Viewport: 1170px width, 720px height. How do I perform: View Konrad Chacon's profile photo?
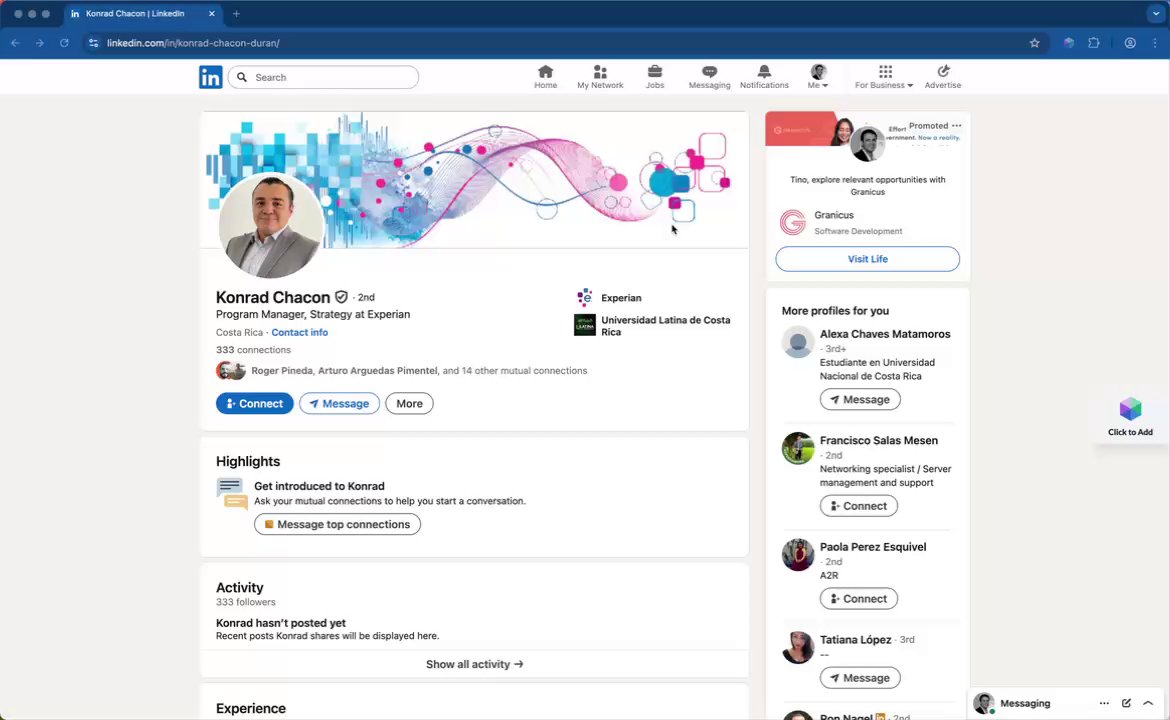(x=271, y=225)
